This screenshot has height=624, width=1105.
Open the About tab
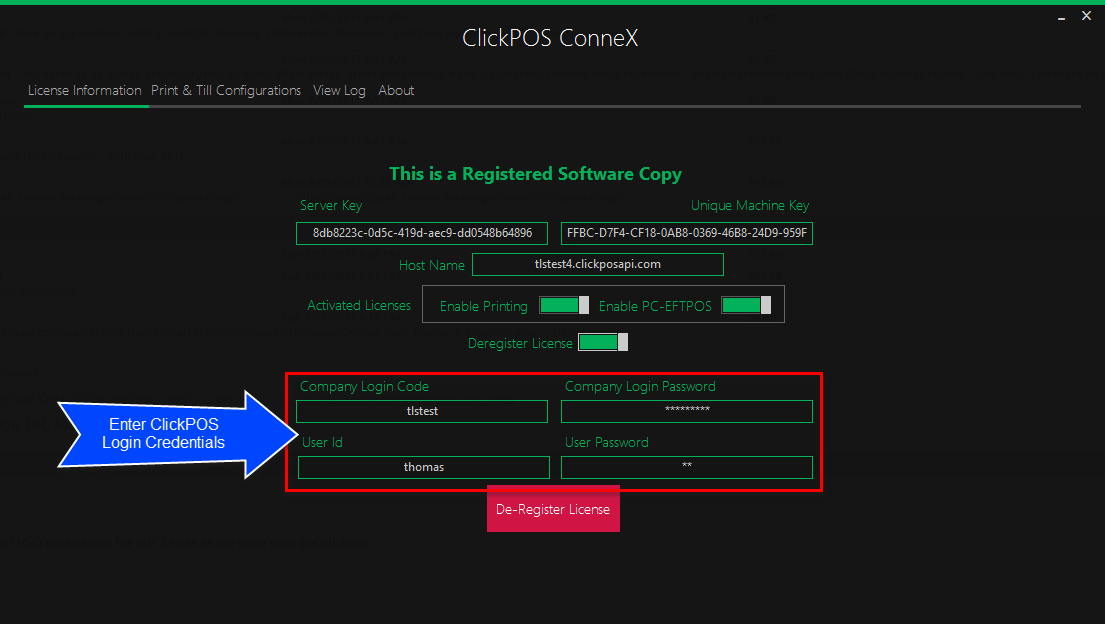pos(396,90)
